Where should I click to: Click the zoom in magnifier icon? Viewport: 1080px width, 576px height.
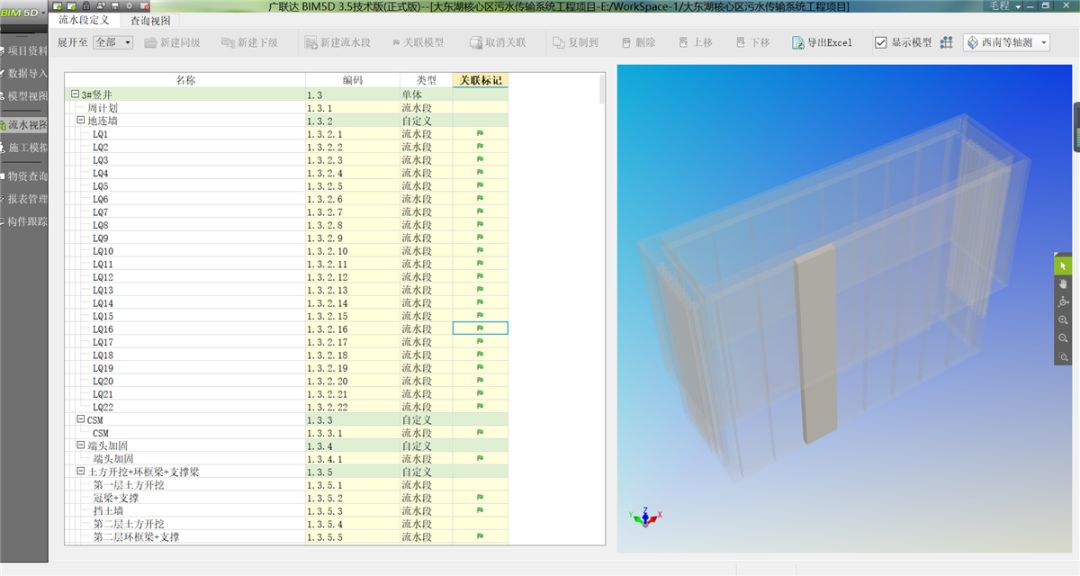(1063, 320)
